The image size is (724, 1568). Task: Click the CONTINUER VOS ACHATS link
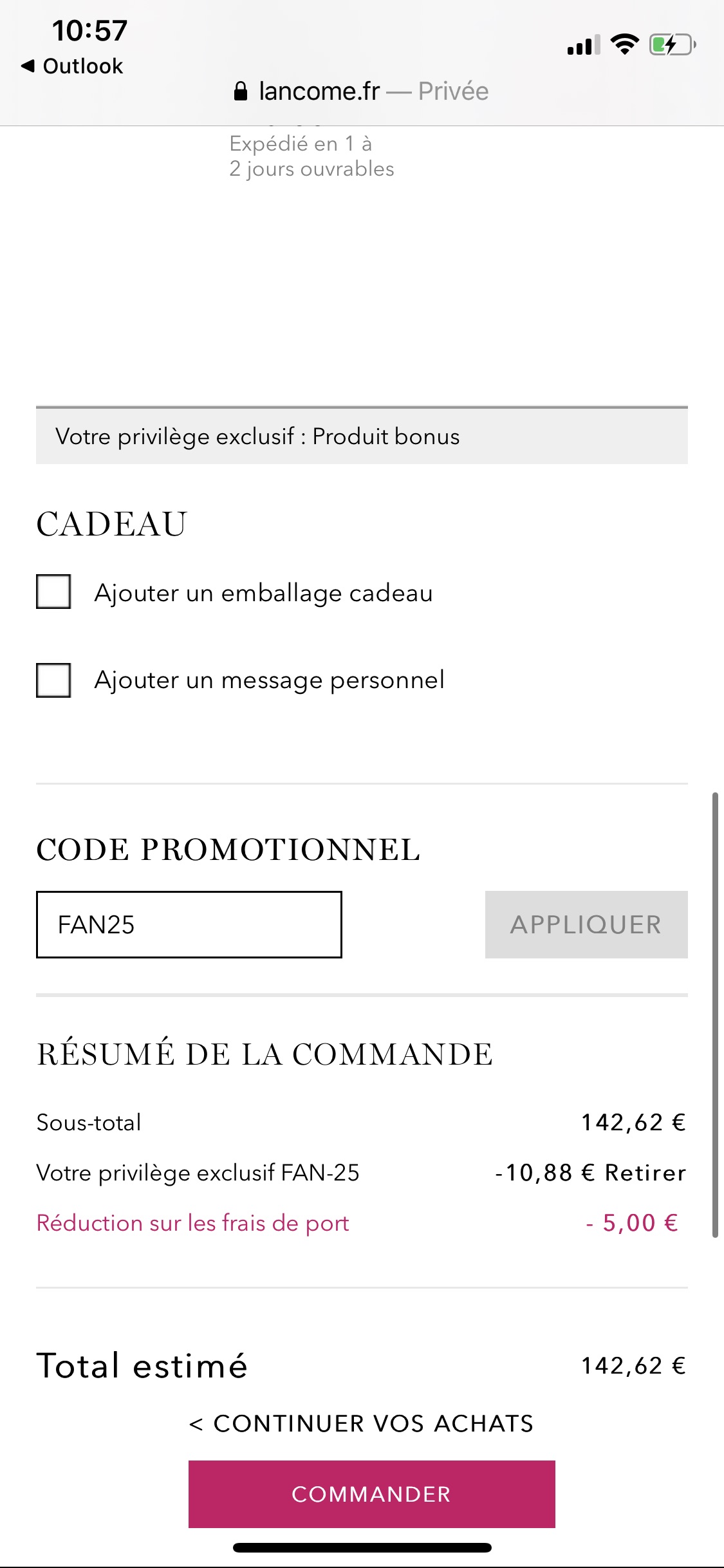point(362,1423)
